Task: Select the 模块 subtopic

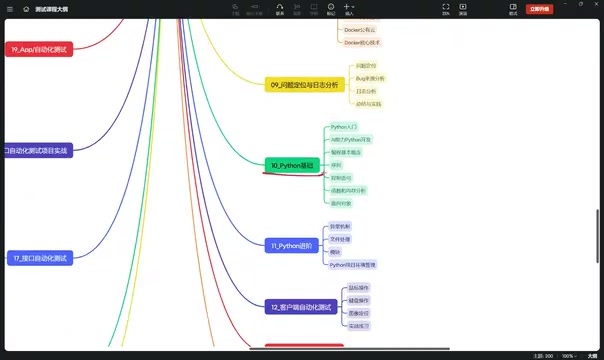Action: pyautogui.click(x=335, y=252)
